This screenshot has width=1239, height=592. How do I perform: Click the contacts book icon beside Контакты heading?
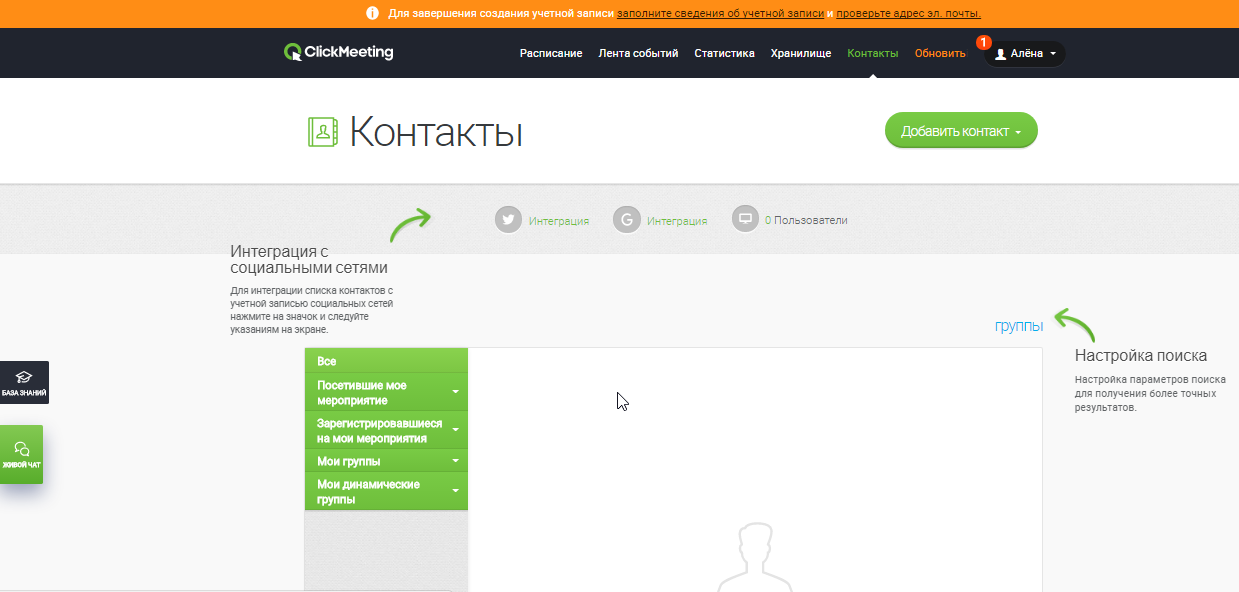tap(320, 130)
